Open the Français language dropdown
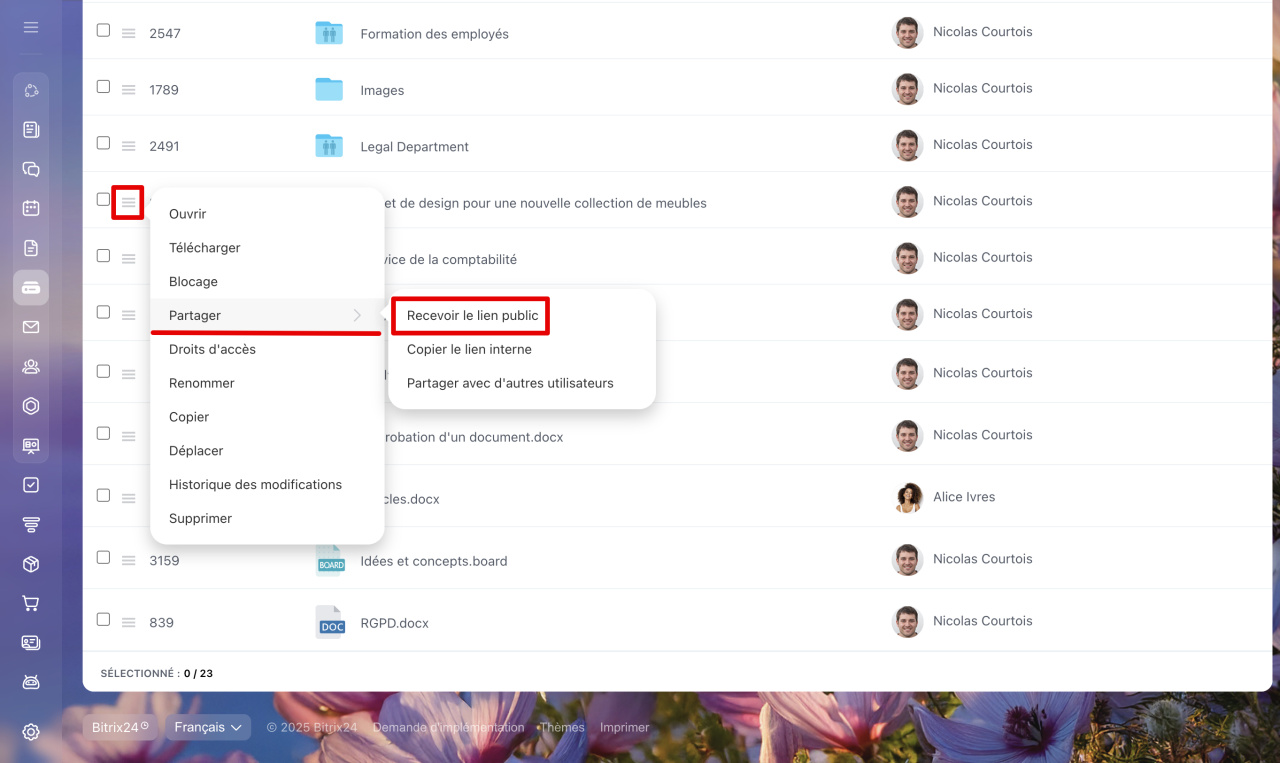The image size is (1280, 763). point(209,727)
